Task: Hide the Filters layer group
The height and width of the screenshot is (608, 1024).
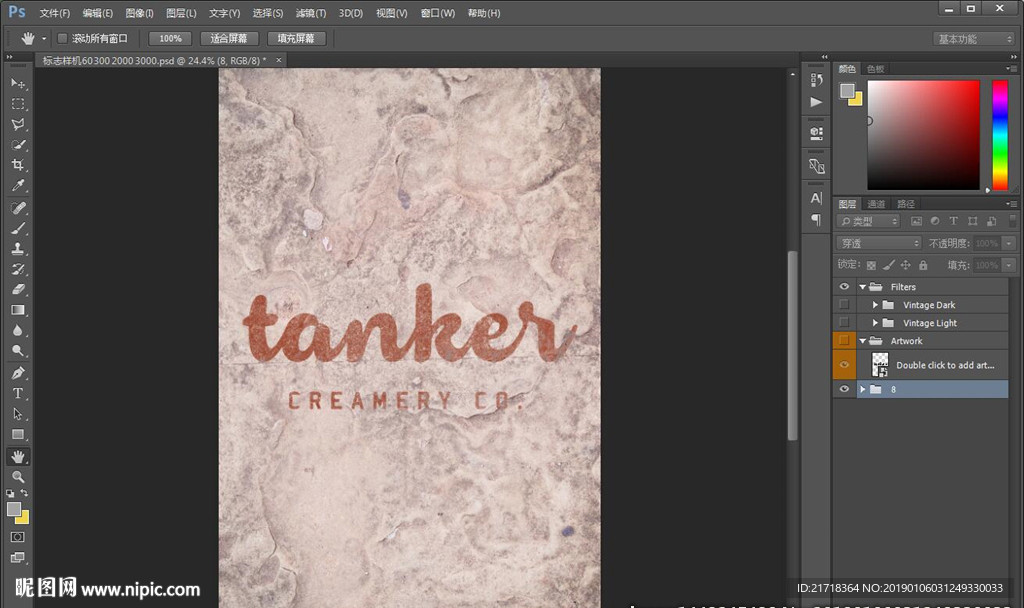Action: (845, 287)
